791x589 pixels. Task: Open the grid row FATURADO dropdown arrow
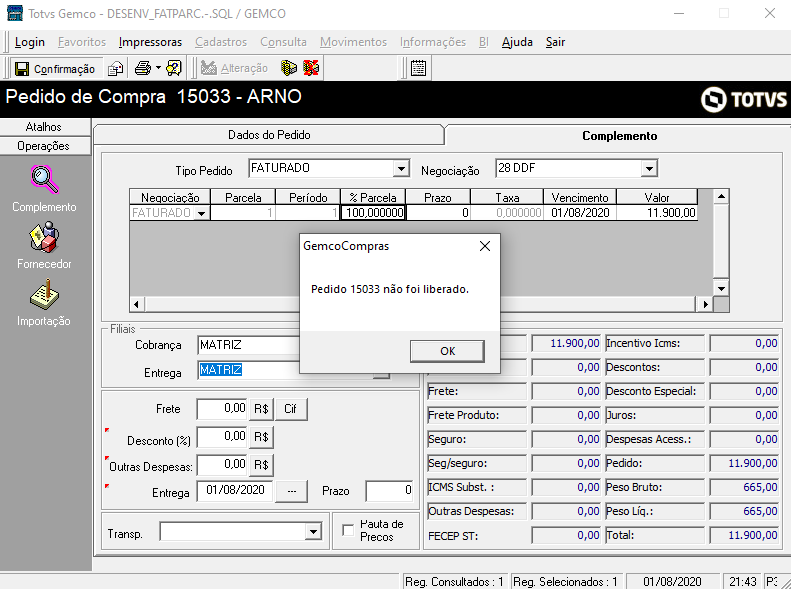pyautogui.click(x=201, y=213)
